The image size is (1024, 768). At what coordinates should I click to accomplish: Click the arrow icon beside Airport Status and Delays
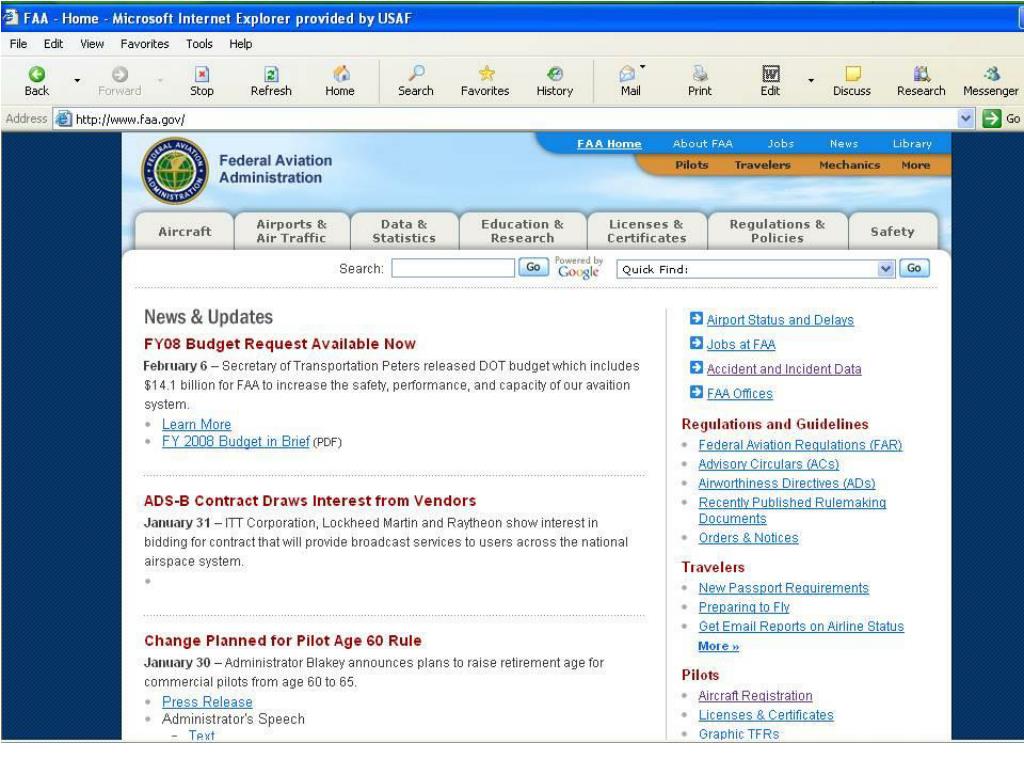(x=696, y=319)
